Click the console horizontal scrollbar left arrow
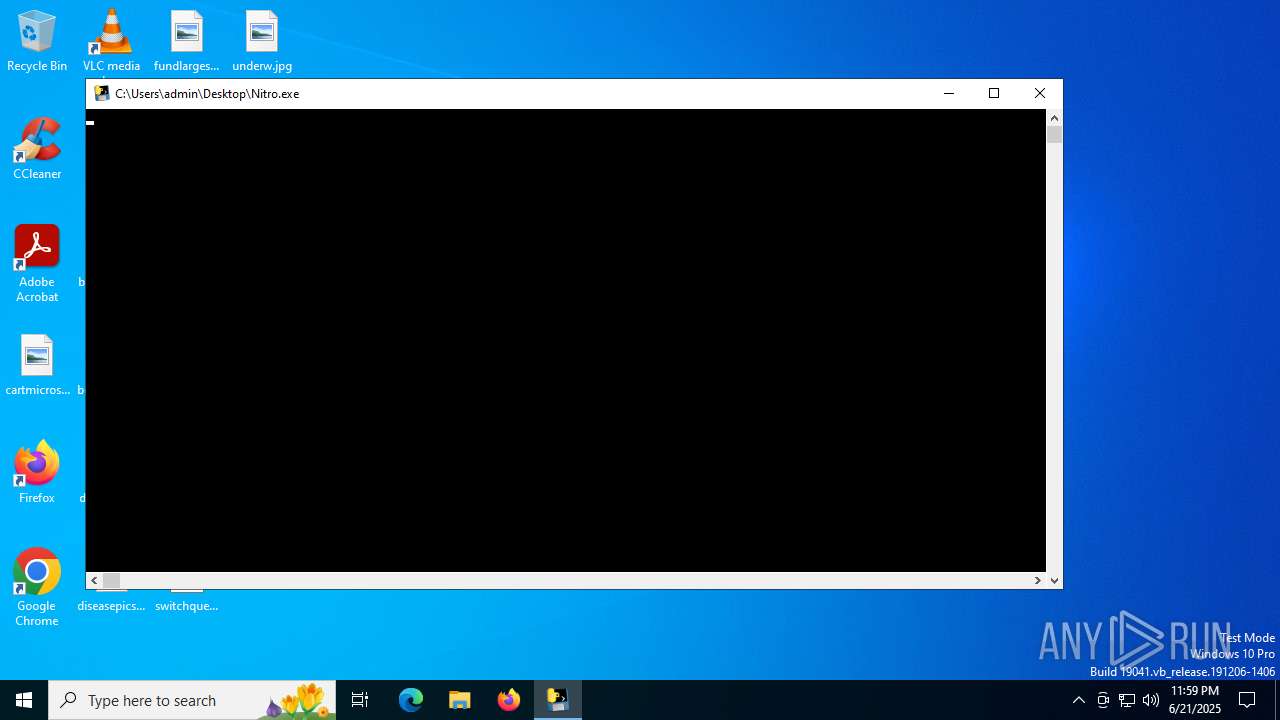The image size is (1280, 720). (x=94, y=580)
